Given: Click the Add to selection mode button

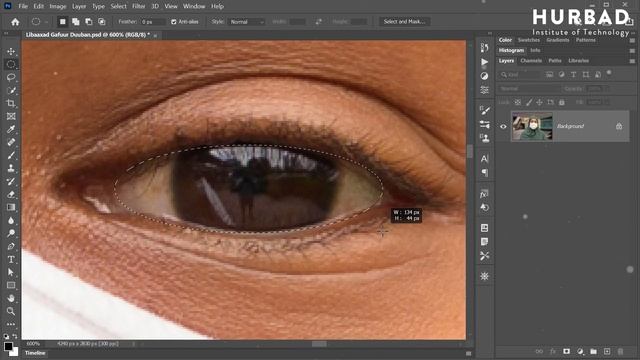Looking at the screenshot, I should coord(76,22).
